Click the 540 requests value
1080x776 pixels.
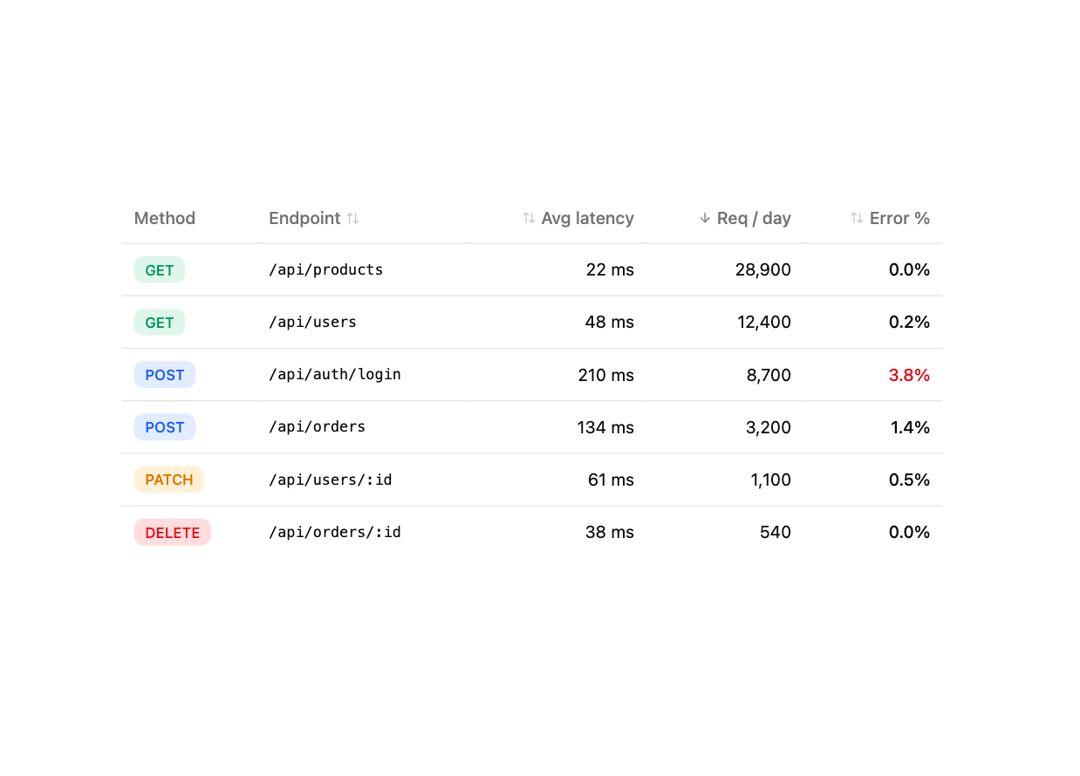click(x=776, y=532)
